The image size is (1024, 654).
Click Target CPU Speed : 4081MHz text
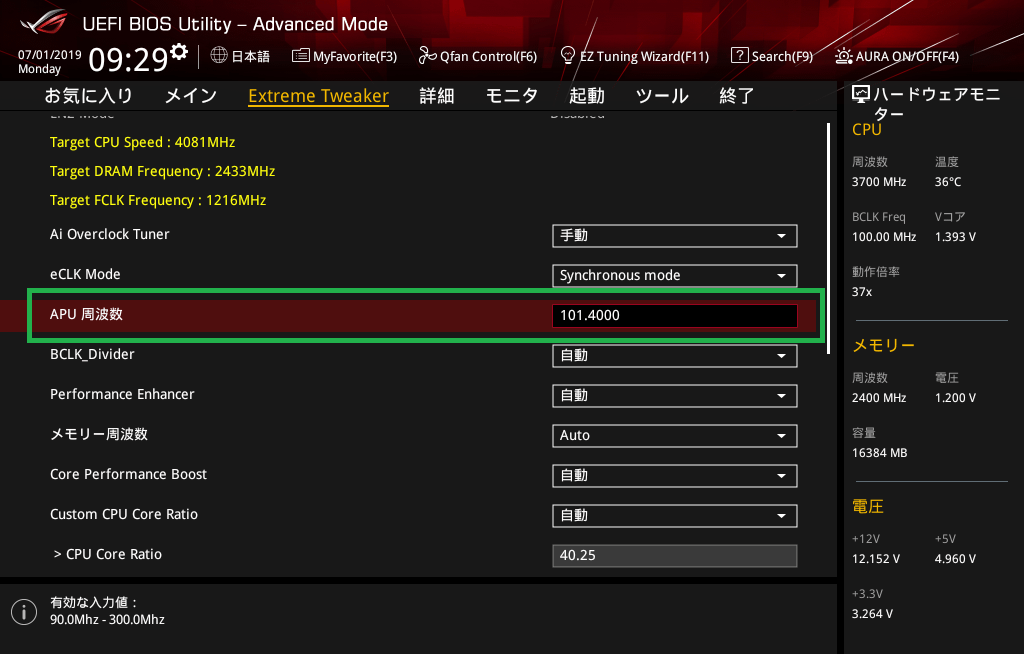[142, 142]
